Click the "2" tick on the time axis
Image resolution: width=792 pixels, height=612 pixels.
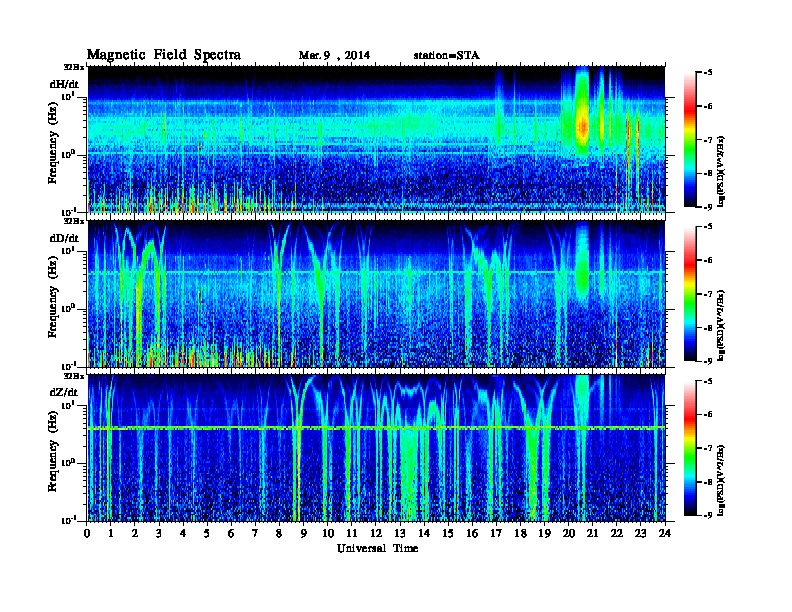[135, 533]
